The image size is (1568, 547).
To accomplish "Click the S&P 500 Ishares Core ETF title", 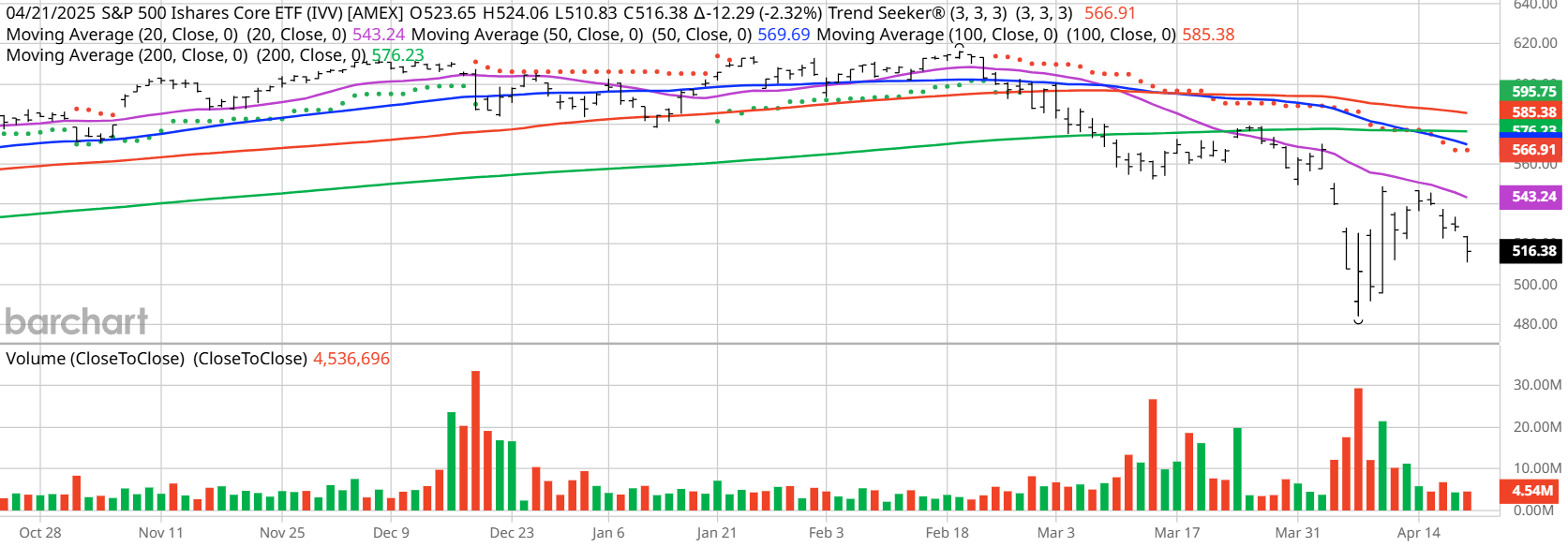I will (x=225, y=13).
